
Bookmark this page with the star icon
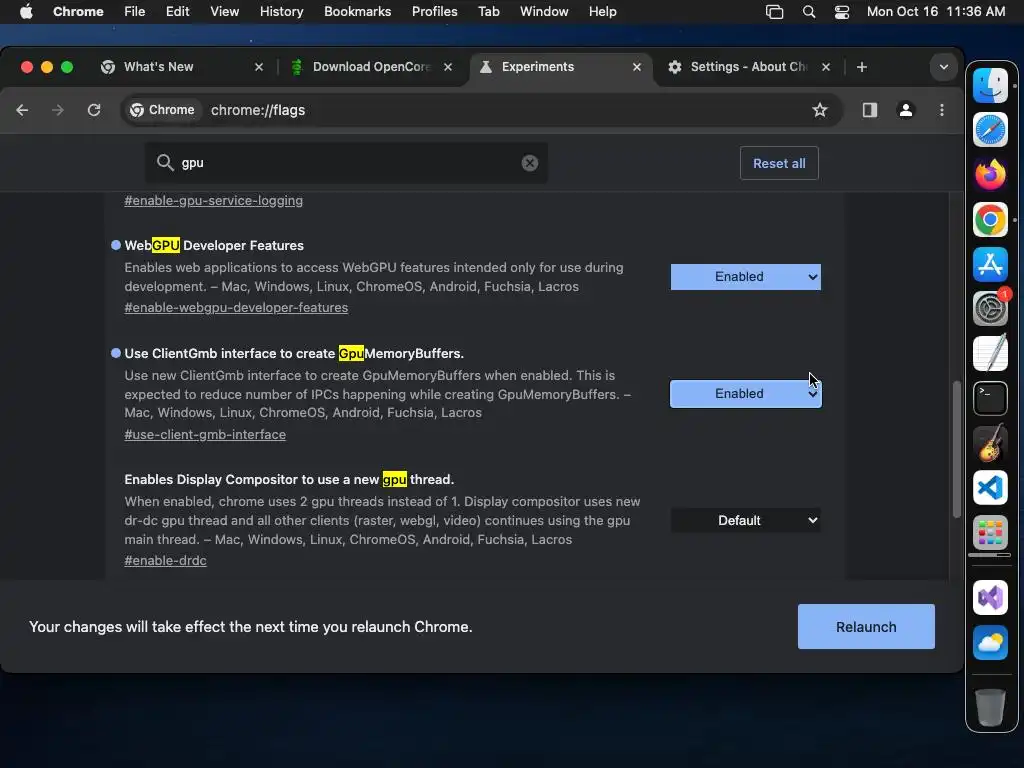[820, 110]
